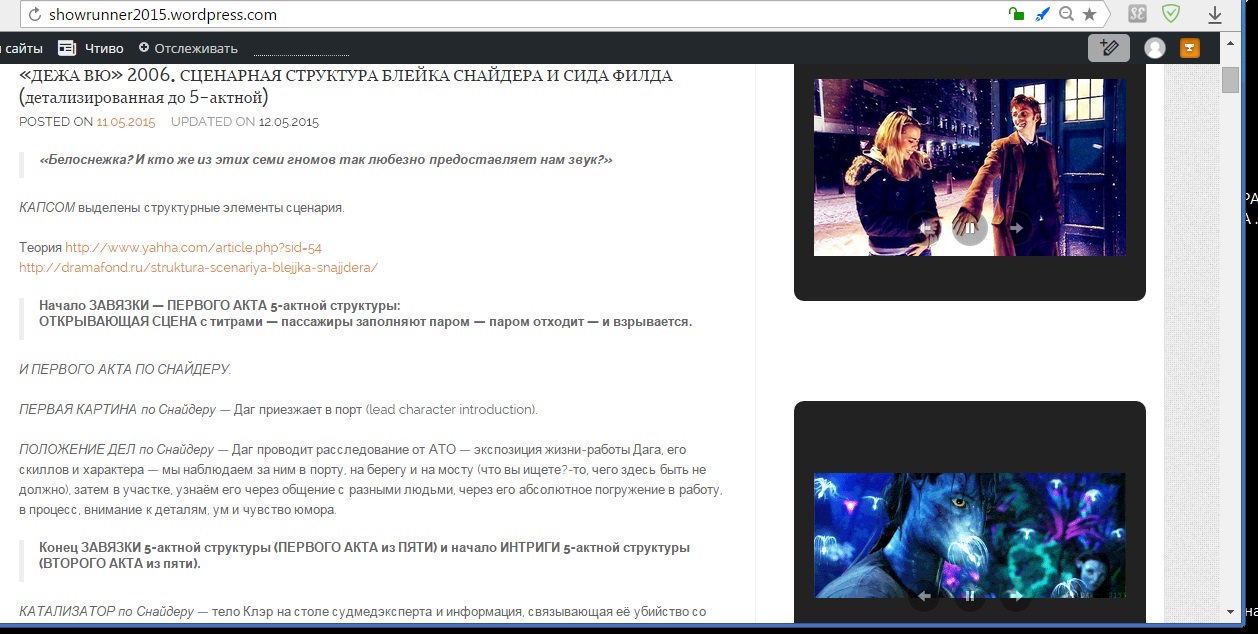
Task: Click the vertical scrollbar thumb
Action: coord(1231,80)
